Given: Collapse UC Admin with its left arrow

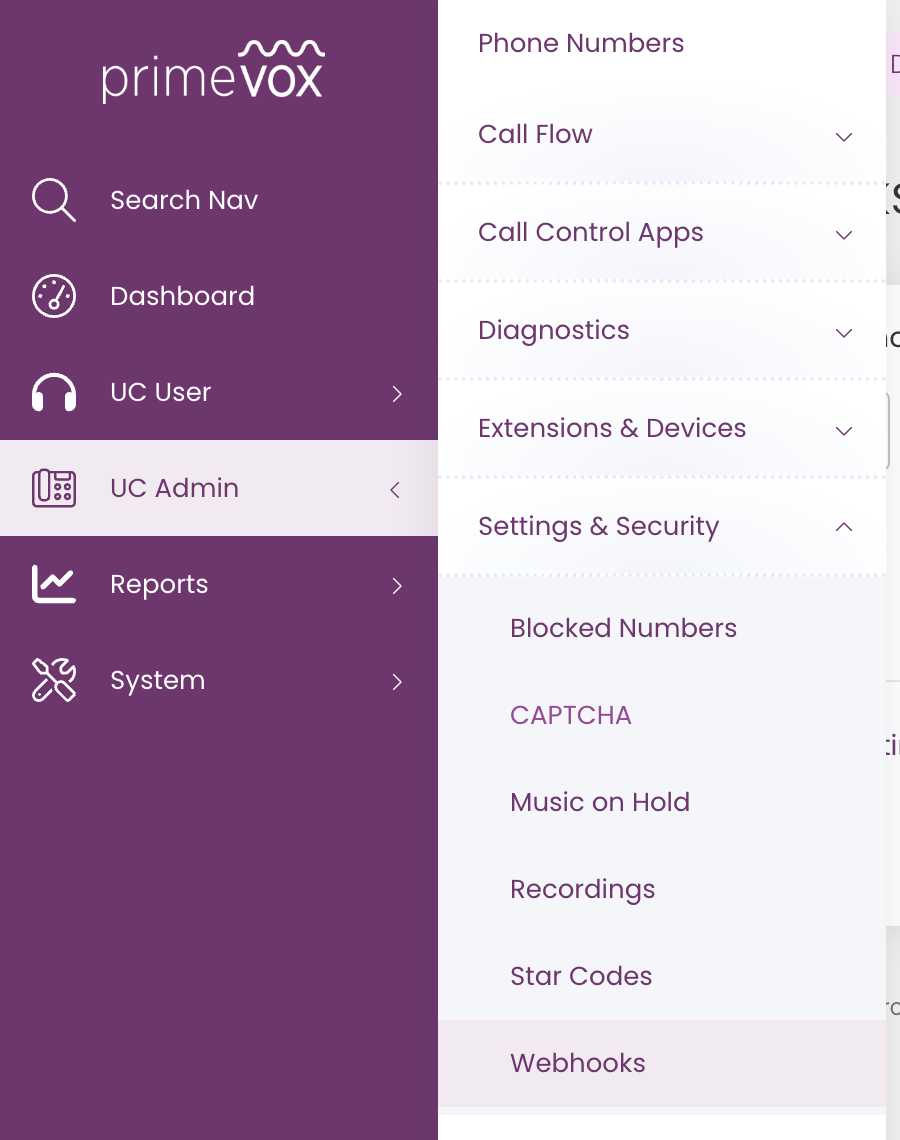Looking at the screenshot, I should click(x=395, y=490).
